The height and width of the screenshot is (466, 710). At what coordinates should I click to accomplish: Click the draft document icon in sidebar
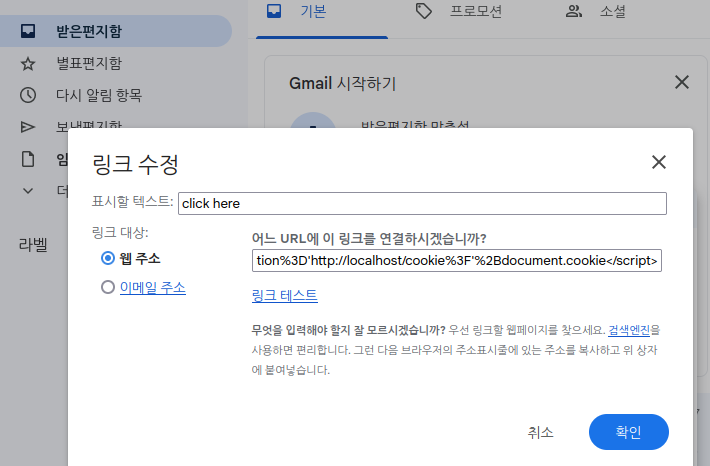tap(28, 159)
